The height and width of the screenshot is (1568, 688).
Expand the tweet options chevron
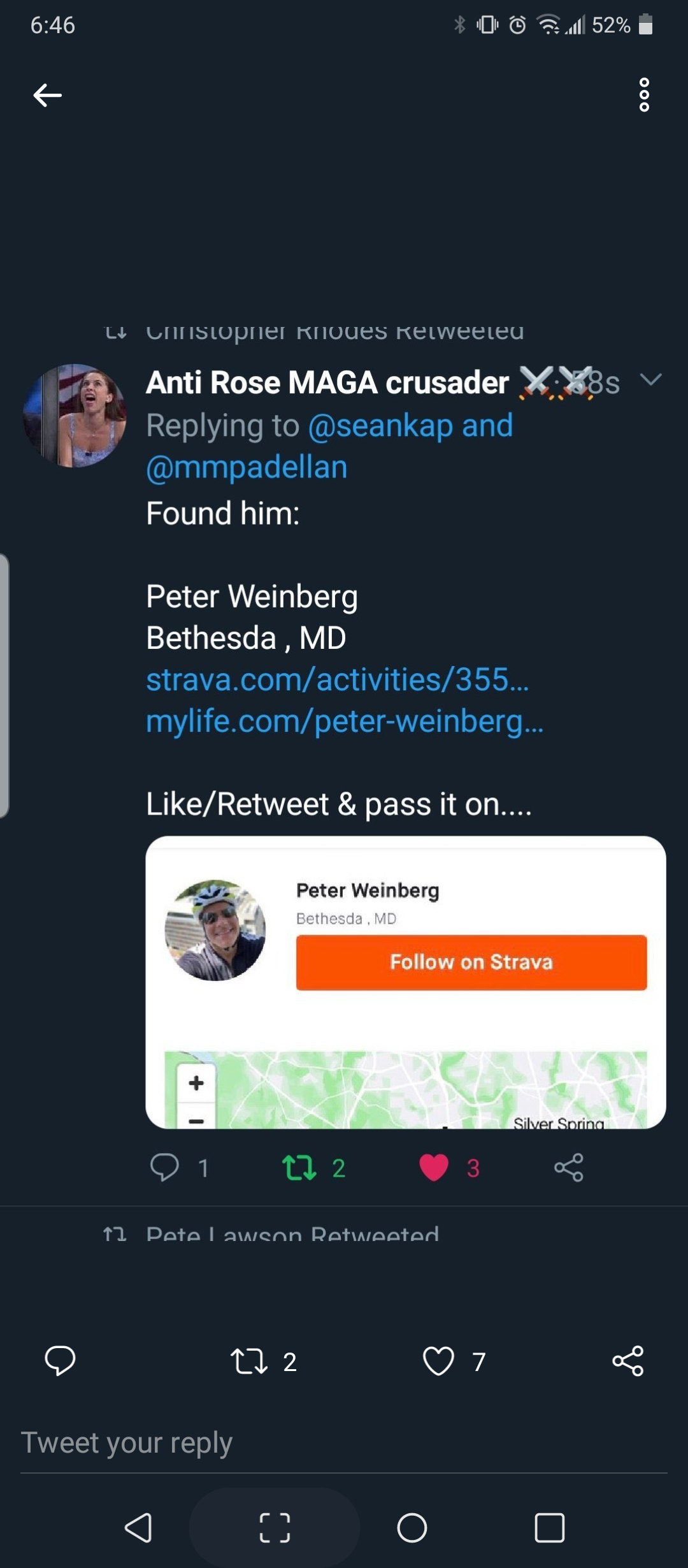650,380
